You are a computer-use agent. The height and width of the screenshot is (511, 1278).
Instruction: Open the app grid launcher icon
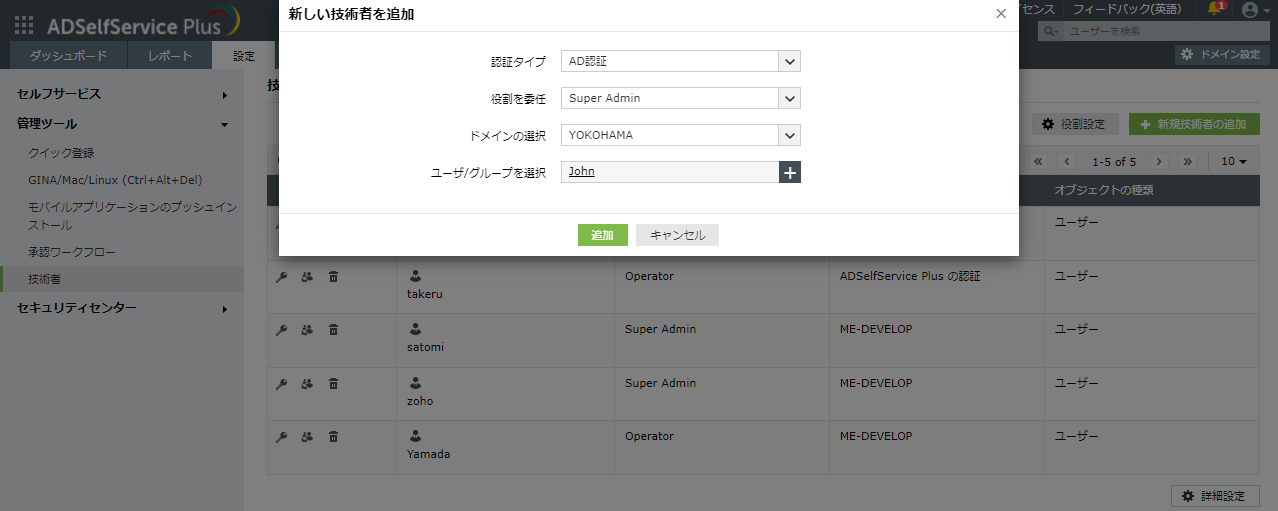tap(24, 25)
